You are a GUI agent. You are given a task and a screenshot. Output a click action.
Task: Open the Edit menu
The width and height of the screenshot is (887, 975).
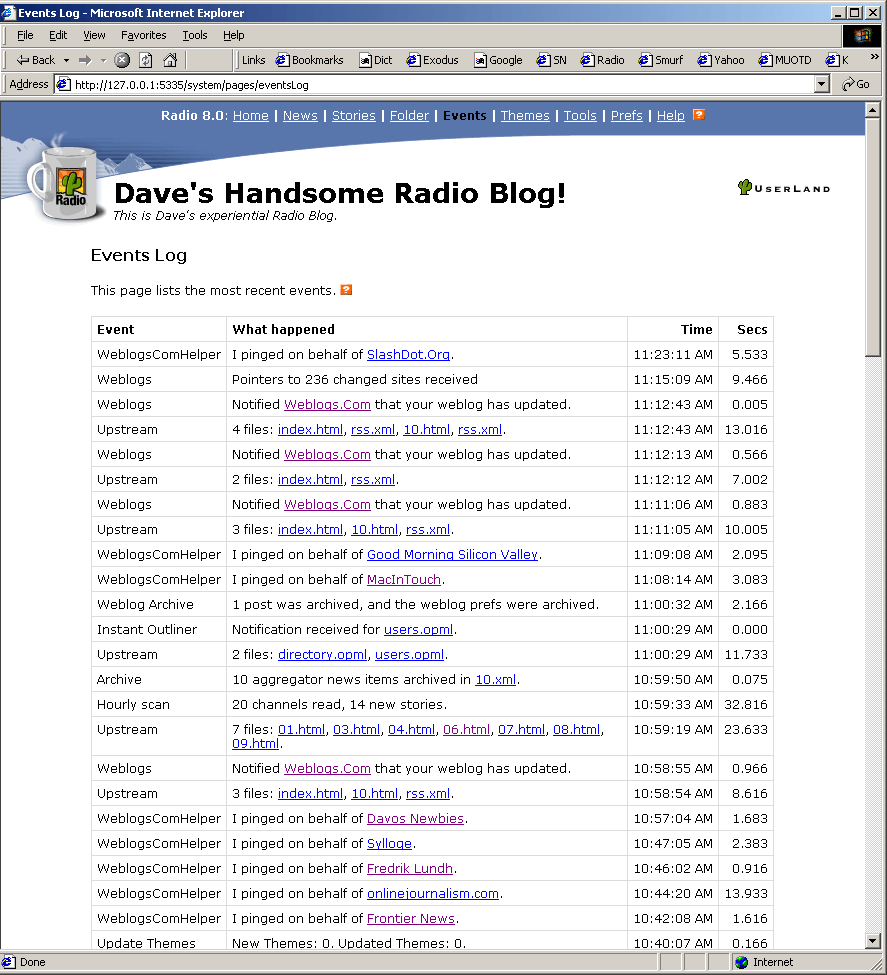[58, 35]
